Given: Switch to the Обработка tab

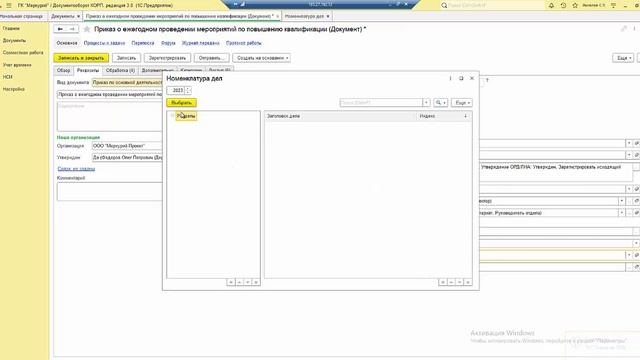Looking at the screenshot, I should pyautogui.click(x=120, y=71).
